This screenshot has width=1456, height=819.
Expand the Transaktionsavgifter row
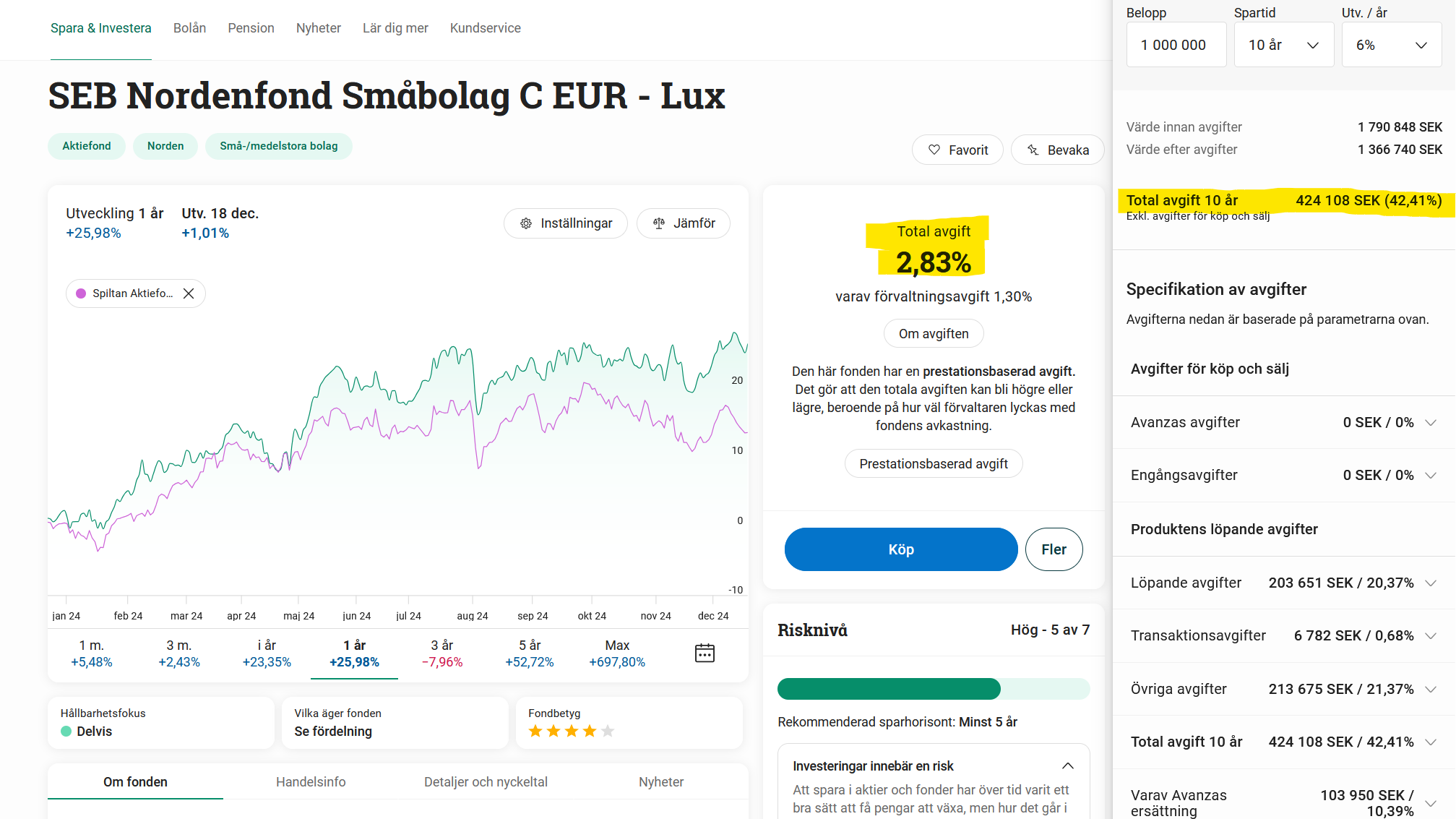(x=1430, y=636)
